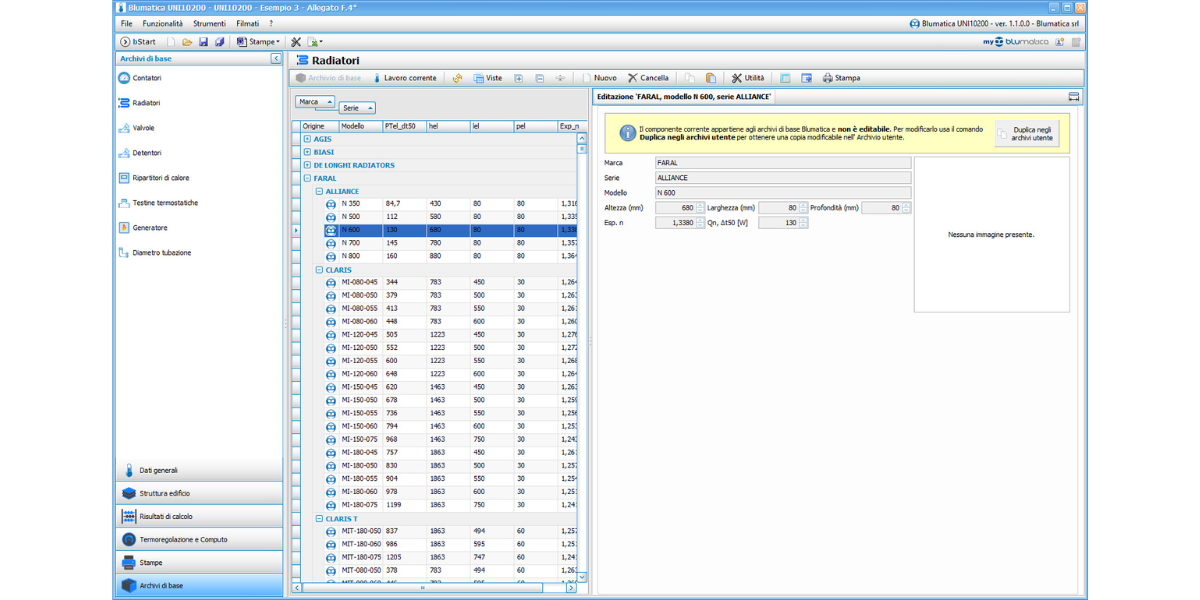Open the Strumenti menu

pyautogui.click(x=209, y=23)
